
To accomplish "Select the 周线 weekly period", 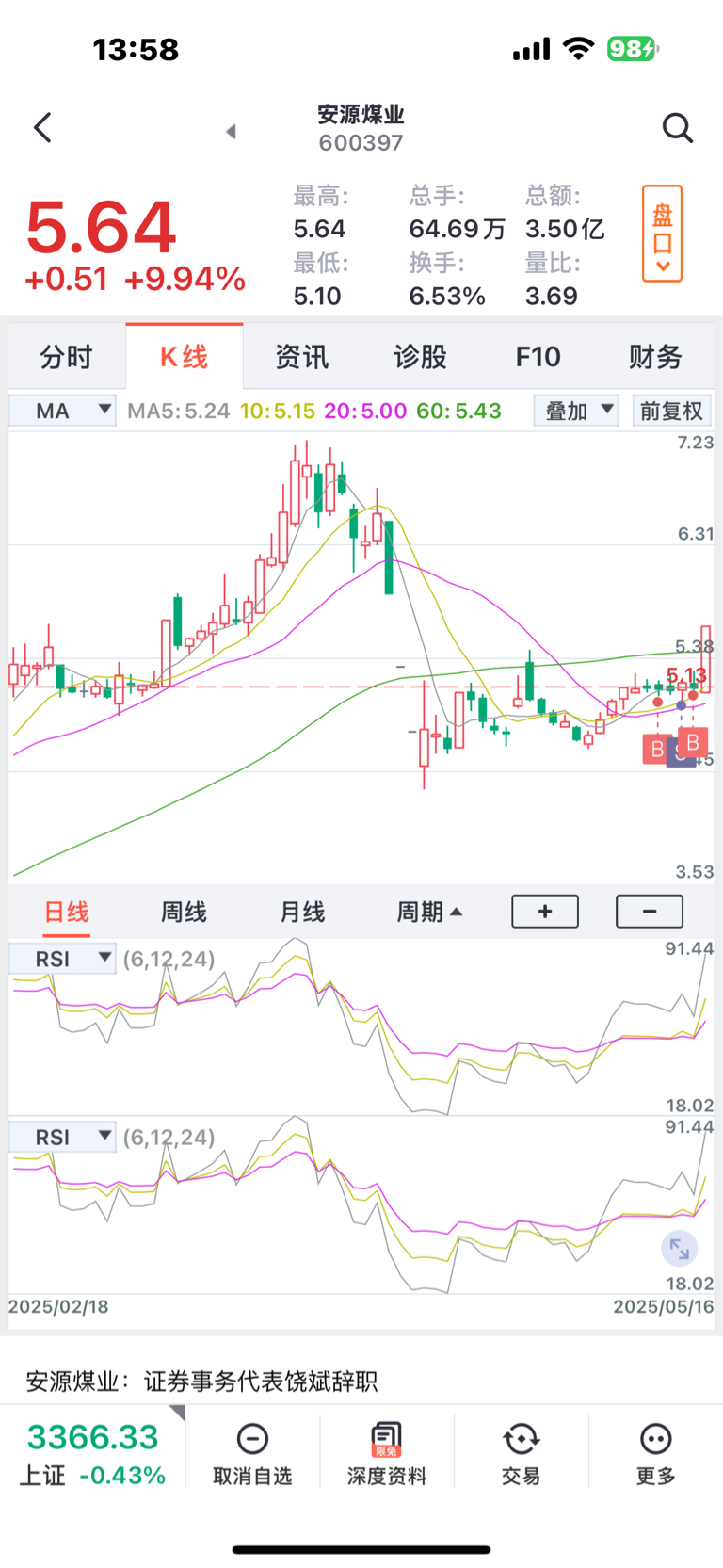I will pyautogui.click(x=184, y=912).
